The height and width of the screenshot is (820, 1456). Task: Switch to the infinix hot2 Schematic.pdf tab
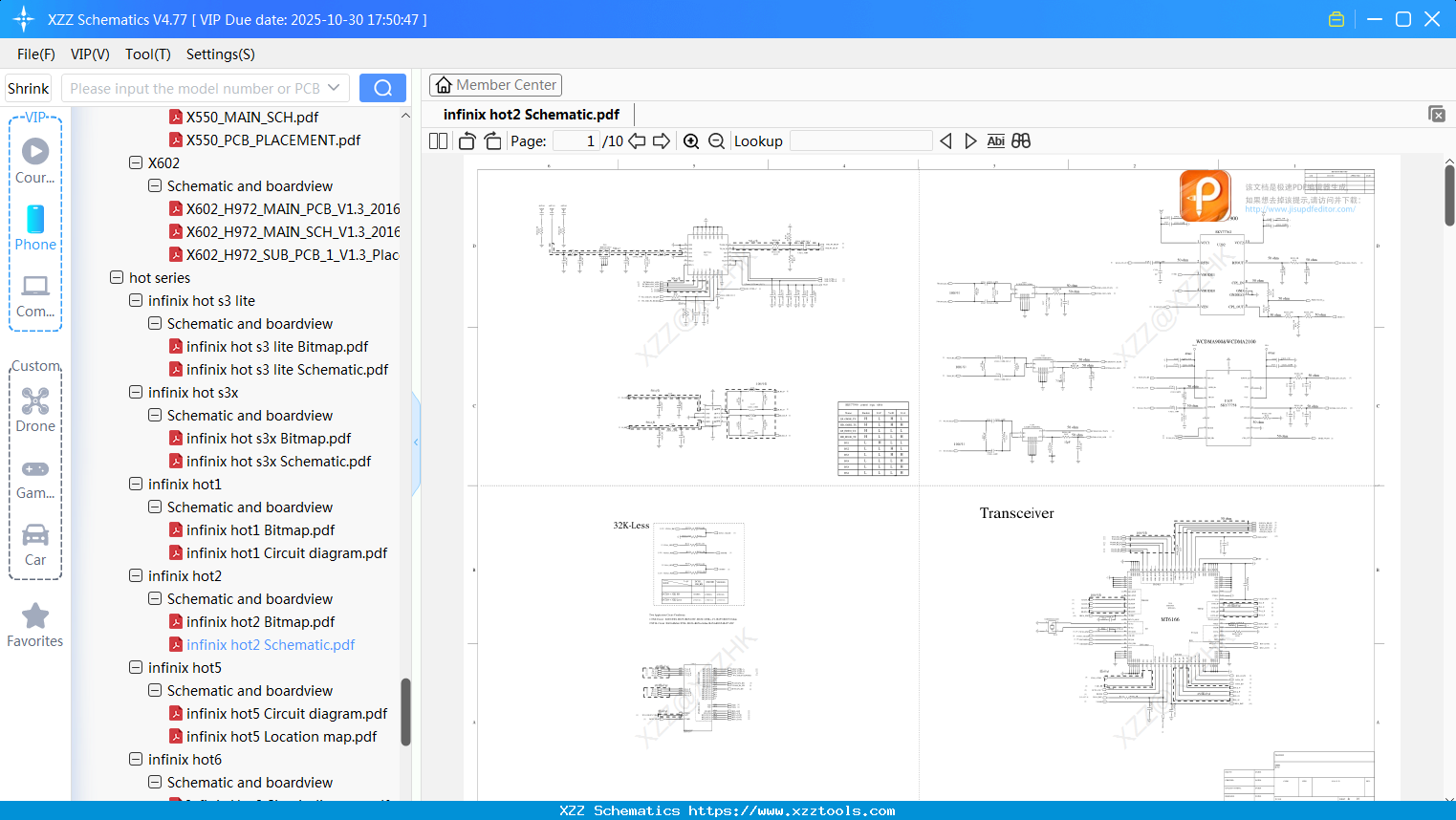tap(530, 114)
